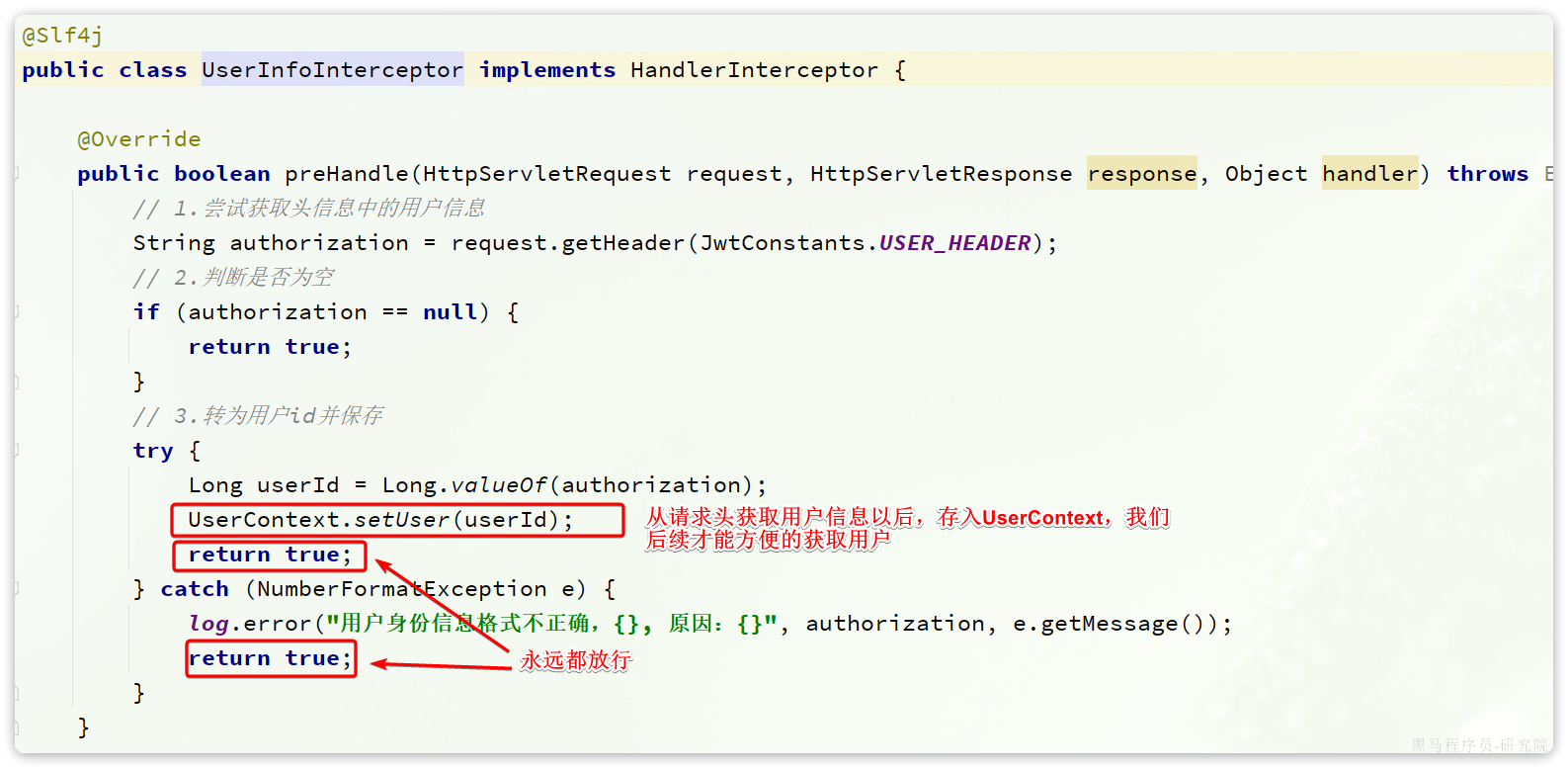Click the throws keyword
Viewport: 1568px width, 770px height.
tap(1488, 174)
